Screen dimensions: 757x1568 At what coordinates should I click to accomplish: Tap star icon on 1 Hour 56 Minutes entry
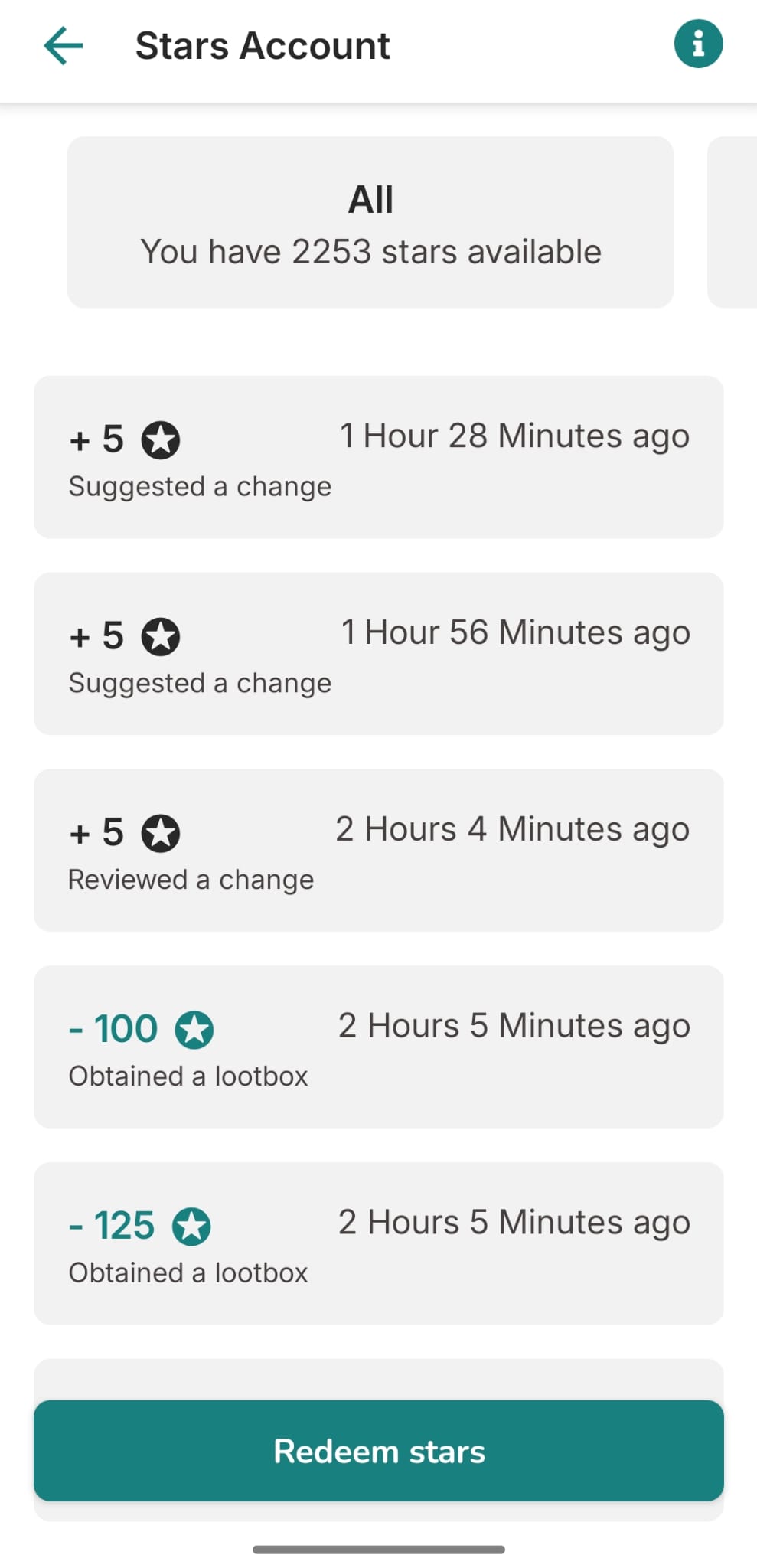(x=161, y=637)
